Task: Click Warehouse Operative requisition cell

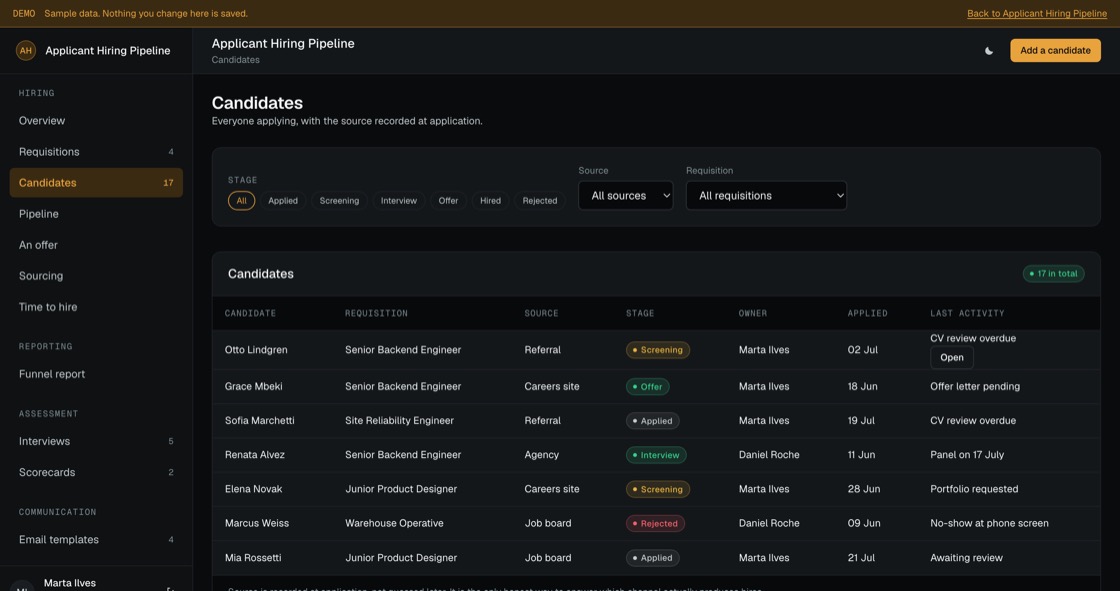Action: (394, 524)
